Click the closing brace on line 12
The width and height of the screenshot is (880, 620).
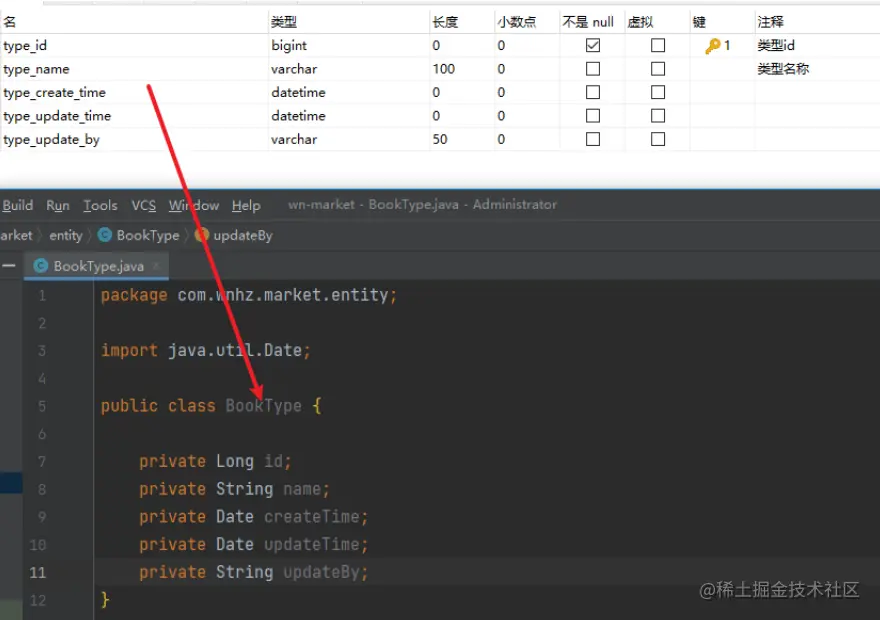click(105, 600)
